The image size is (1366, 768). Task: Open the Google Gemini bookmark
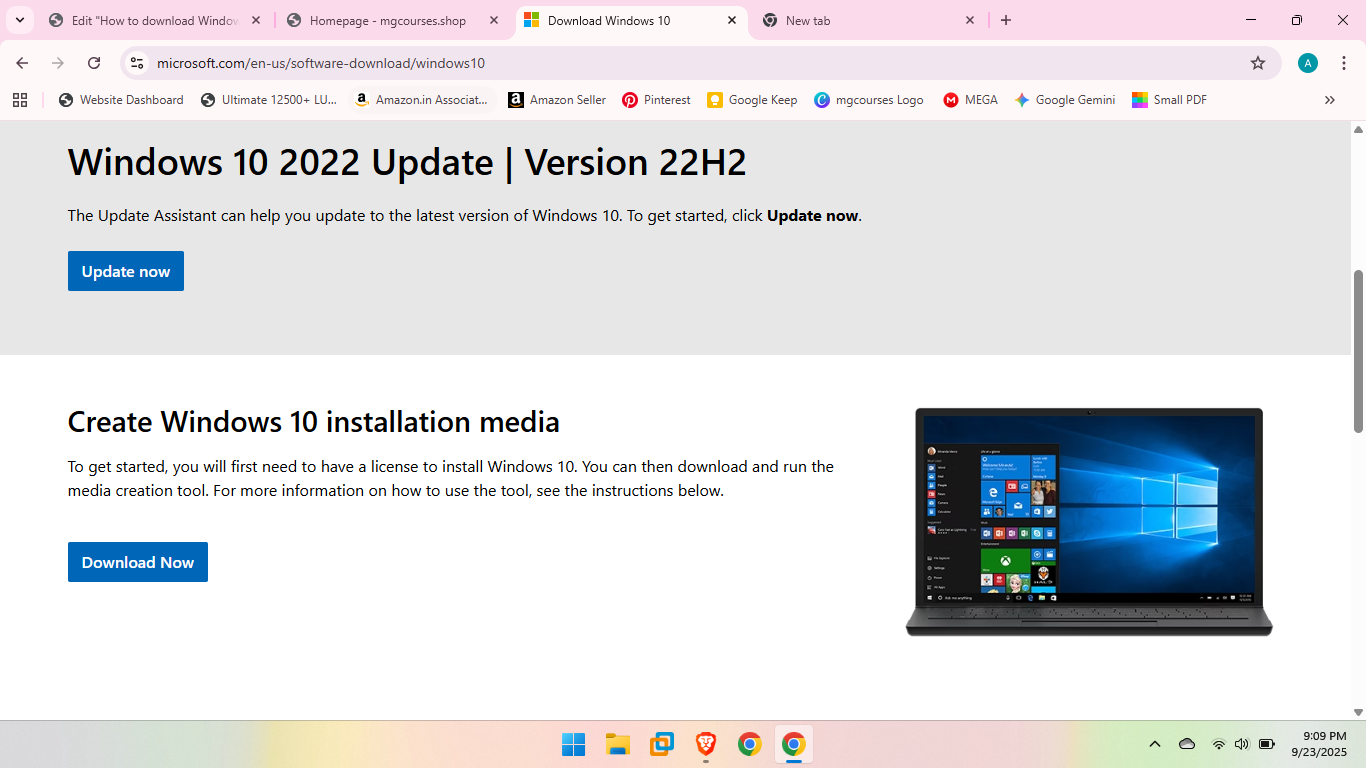point(1065,100)
